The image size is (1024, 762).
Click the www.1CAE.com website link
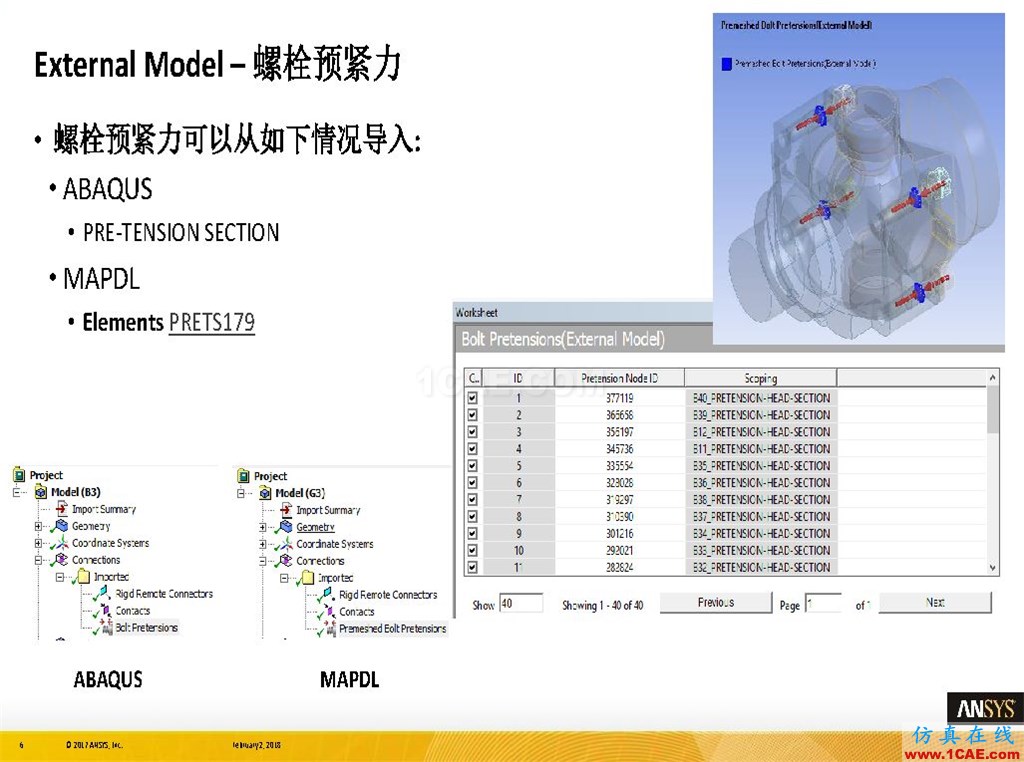pyautogui.click(x=962, y=754)
